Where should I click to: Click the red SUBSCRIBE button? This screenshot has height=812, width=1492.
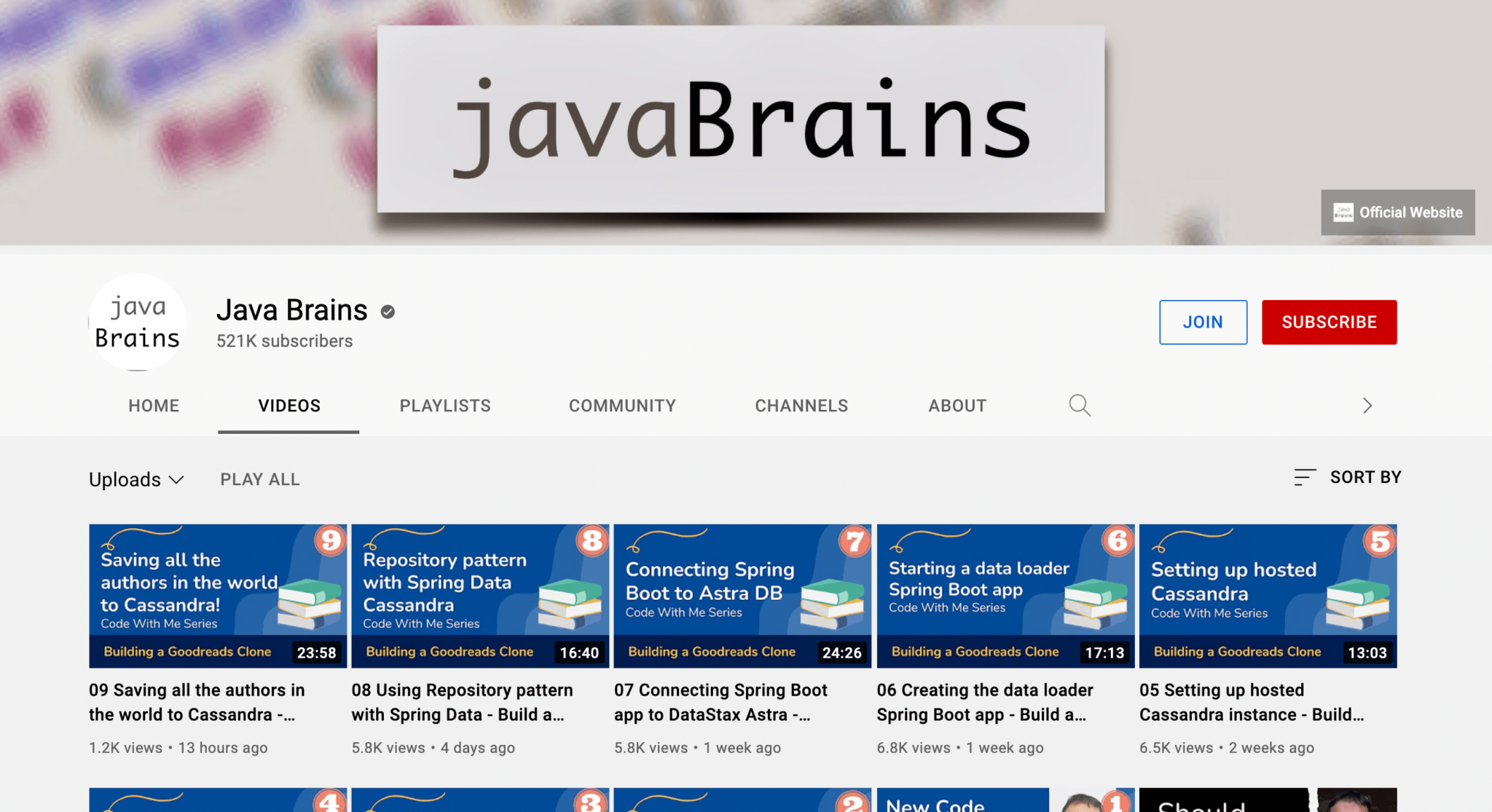(x=1329, y=322)
